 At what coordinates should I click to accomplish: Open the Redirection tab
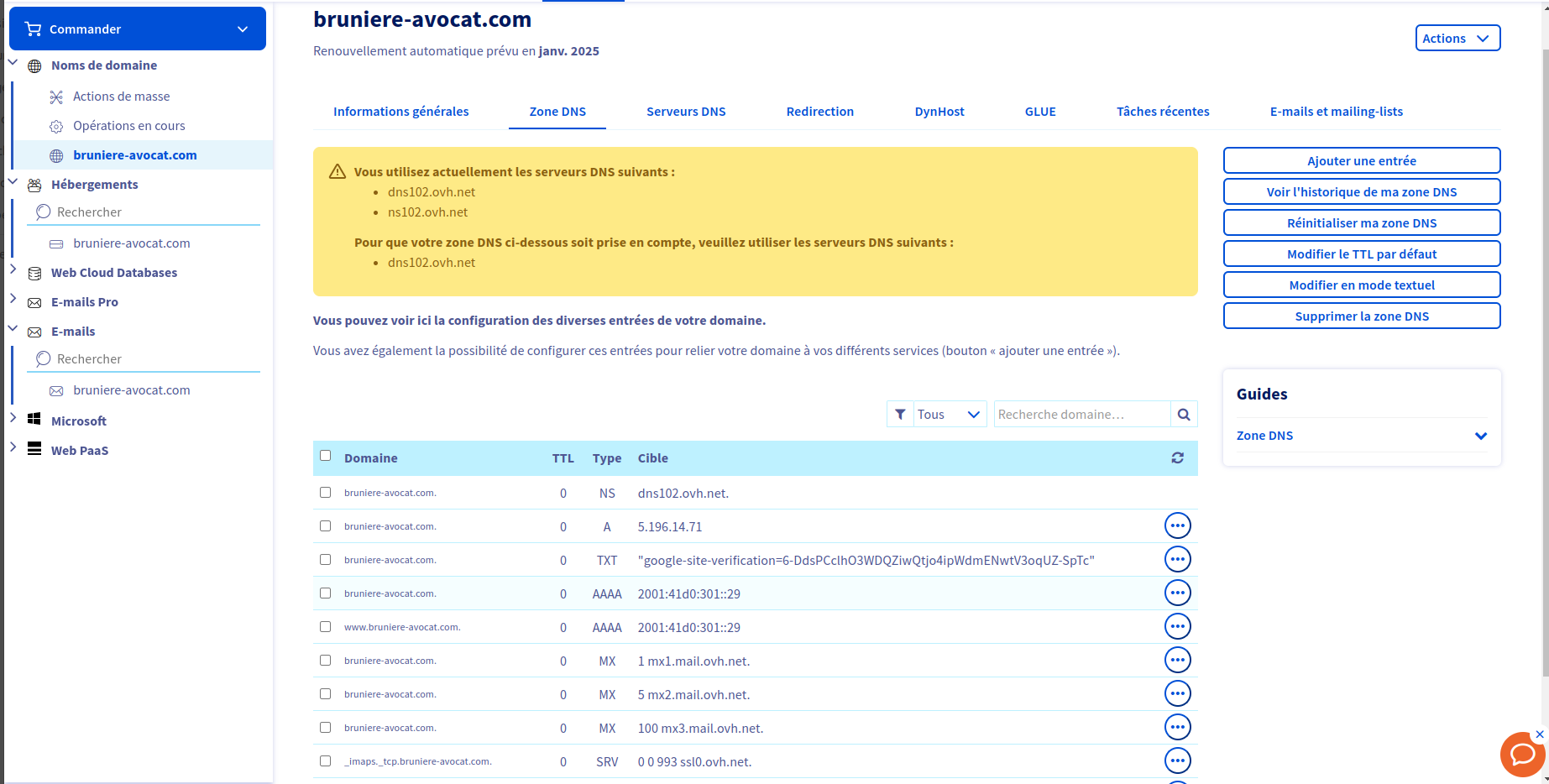pyautogui.click(x=819, y=112)
